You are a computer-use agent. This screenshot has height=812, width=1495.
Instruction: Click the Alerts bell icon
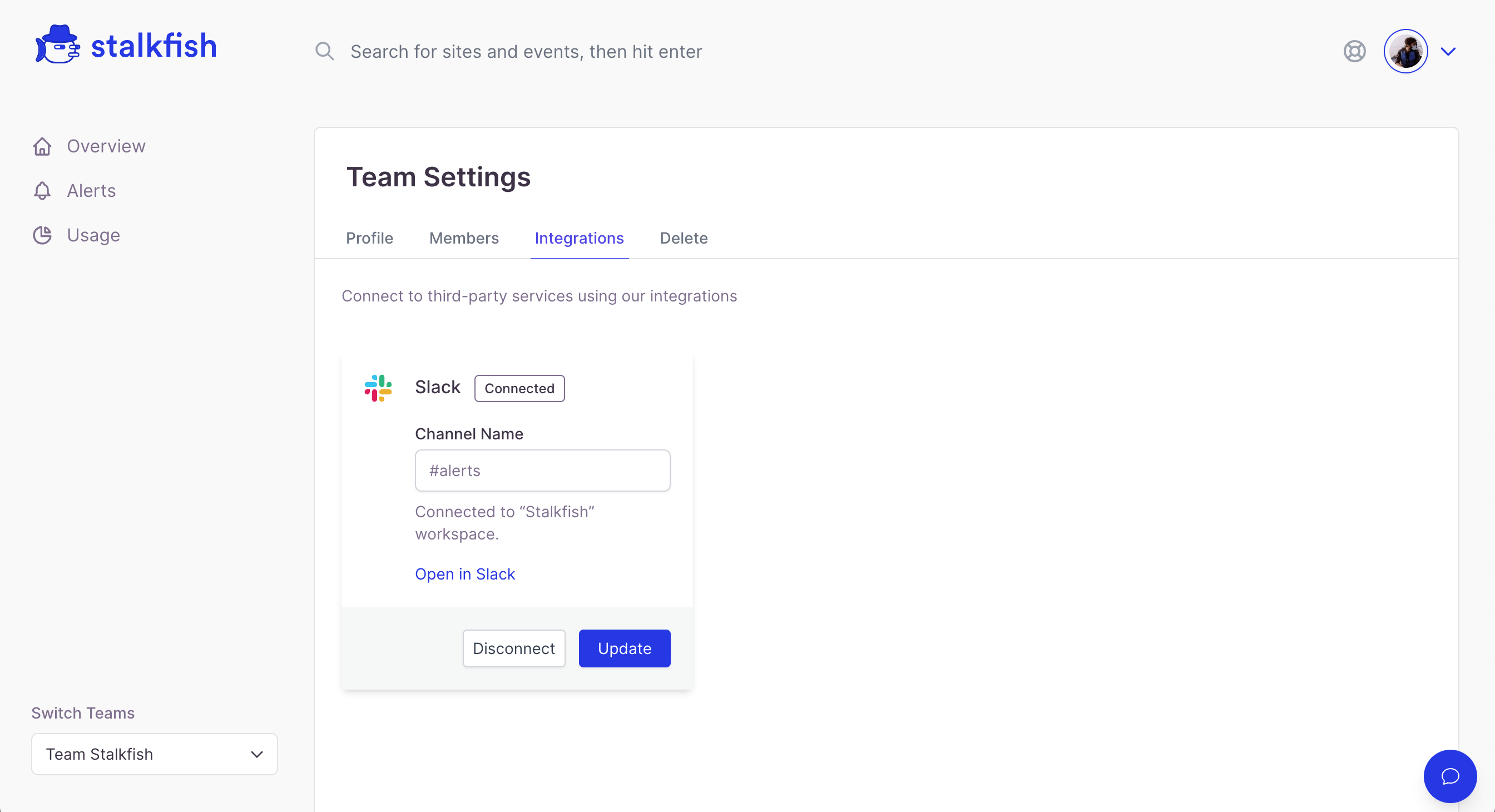tap(42, 191)
